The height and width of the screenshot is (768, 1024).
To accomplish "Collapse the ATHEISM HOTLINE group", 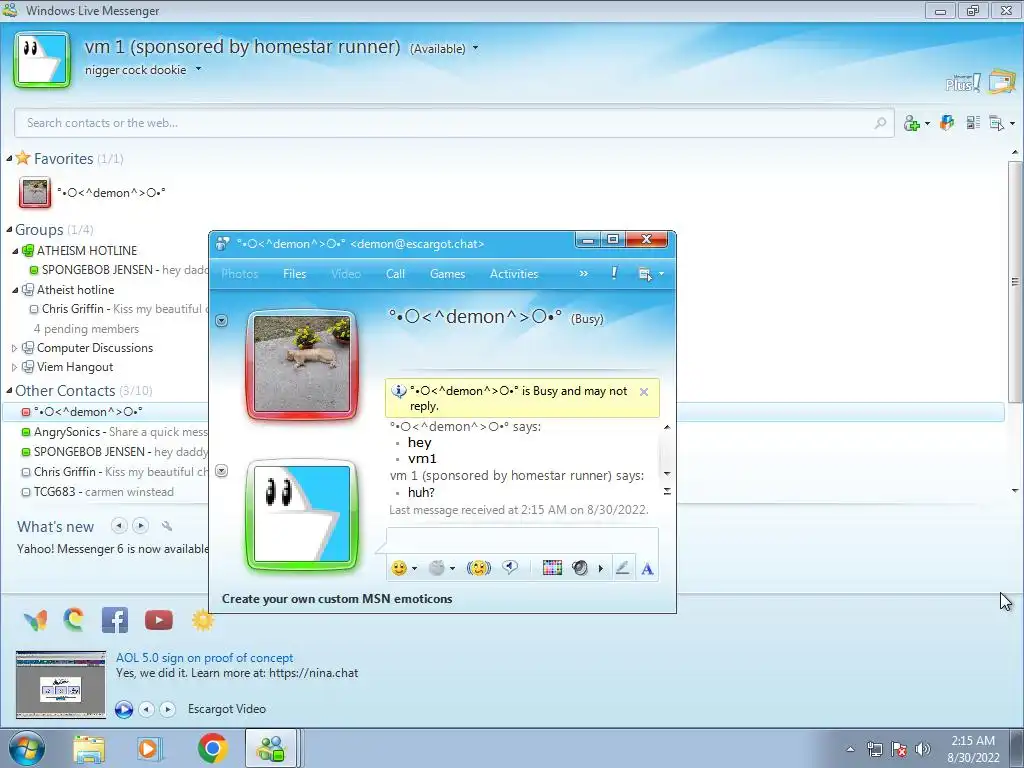I will coord(15,251).
